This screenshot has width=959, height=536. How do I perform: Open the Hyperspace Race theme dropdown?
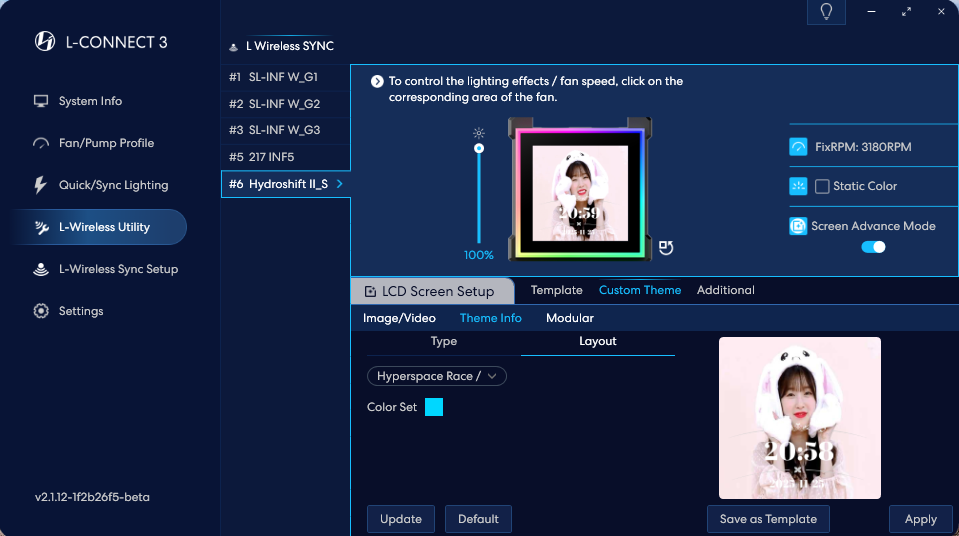tap(437, 376)
